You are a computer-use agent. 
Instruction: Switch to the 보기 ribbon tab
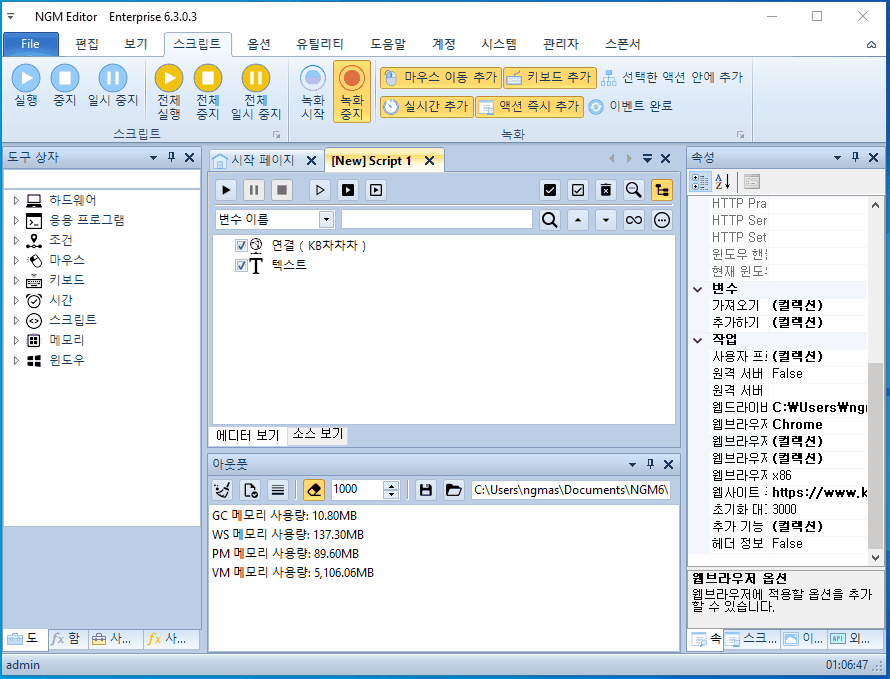tap(136, 44)
